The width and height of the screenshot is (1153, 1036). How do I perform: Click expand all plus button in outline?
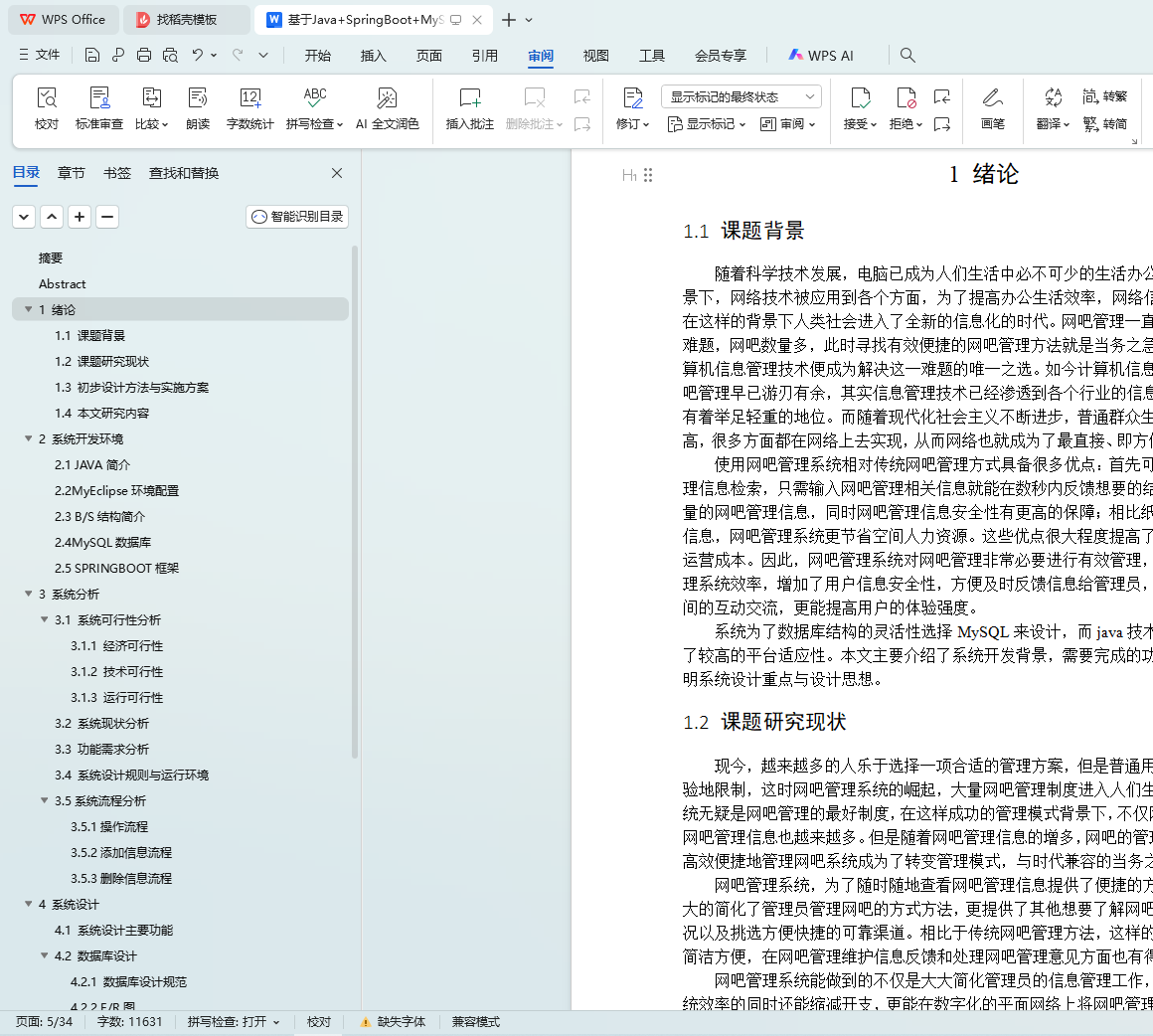pyautogui.click(x=80, y=217)
